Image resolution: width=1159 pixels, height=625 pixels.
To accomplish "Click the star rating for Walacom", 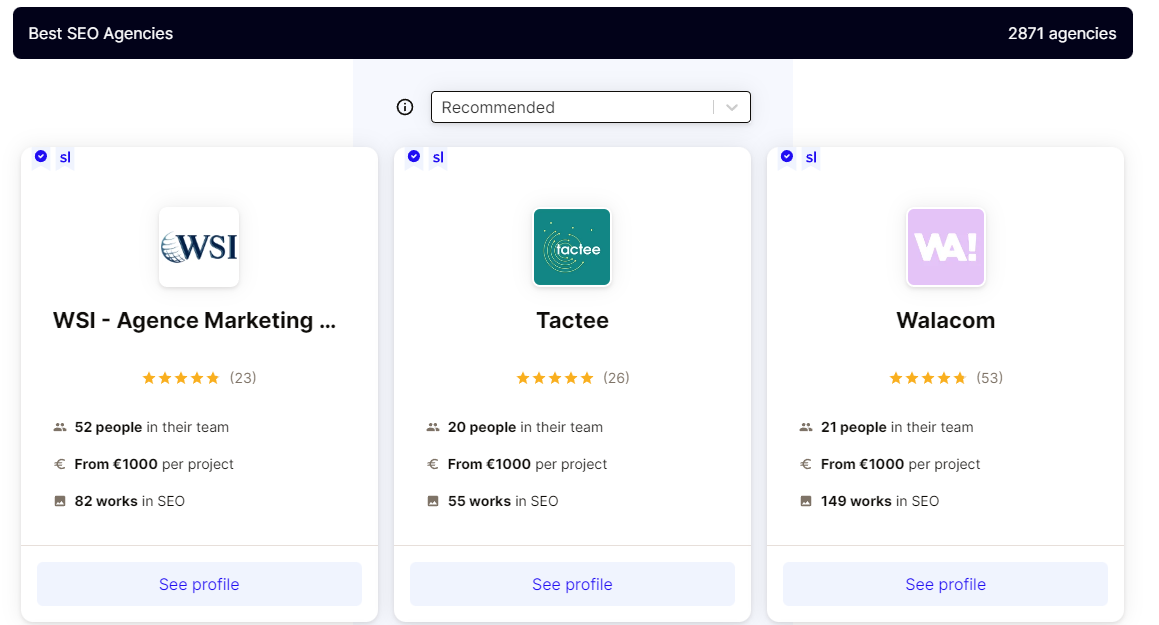I will click(x=928, y=378).
